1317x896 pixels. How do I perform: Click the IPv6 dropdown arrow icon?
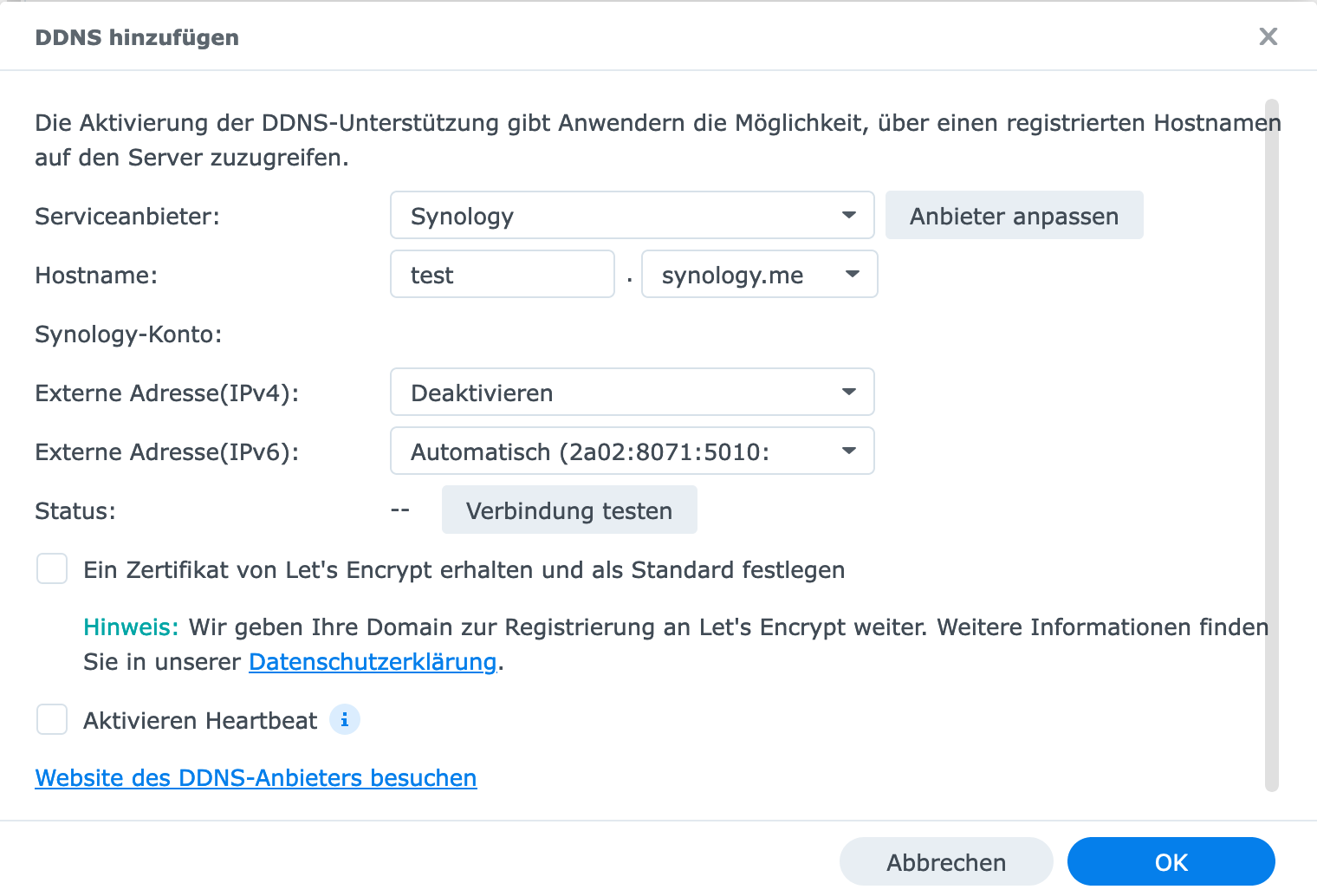[849, 451]
